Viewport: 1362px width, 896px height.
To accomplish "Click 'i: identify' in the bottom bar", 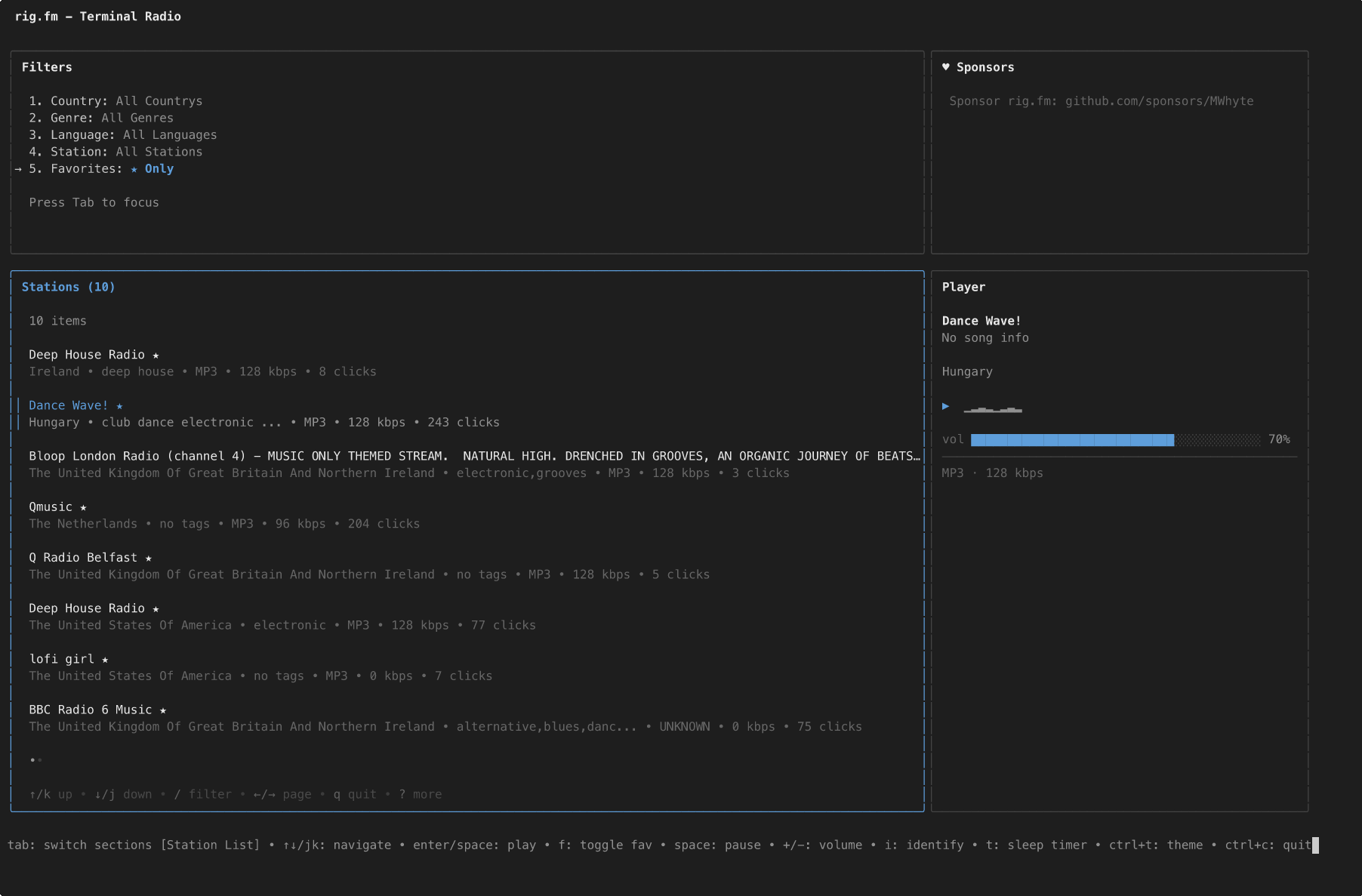I will (924, 845).
